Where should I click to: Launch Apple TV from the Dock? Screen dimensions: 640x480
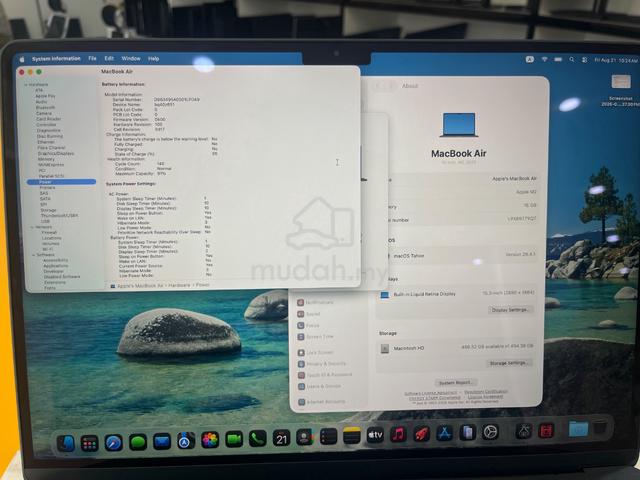pos(375,435)
